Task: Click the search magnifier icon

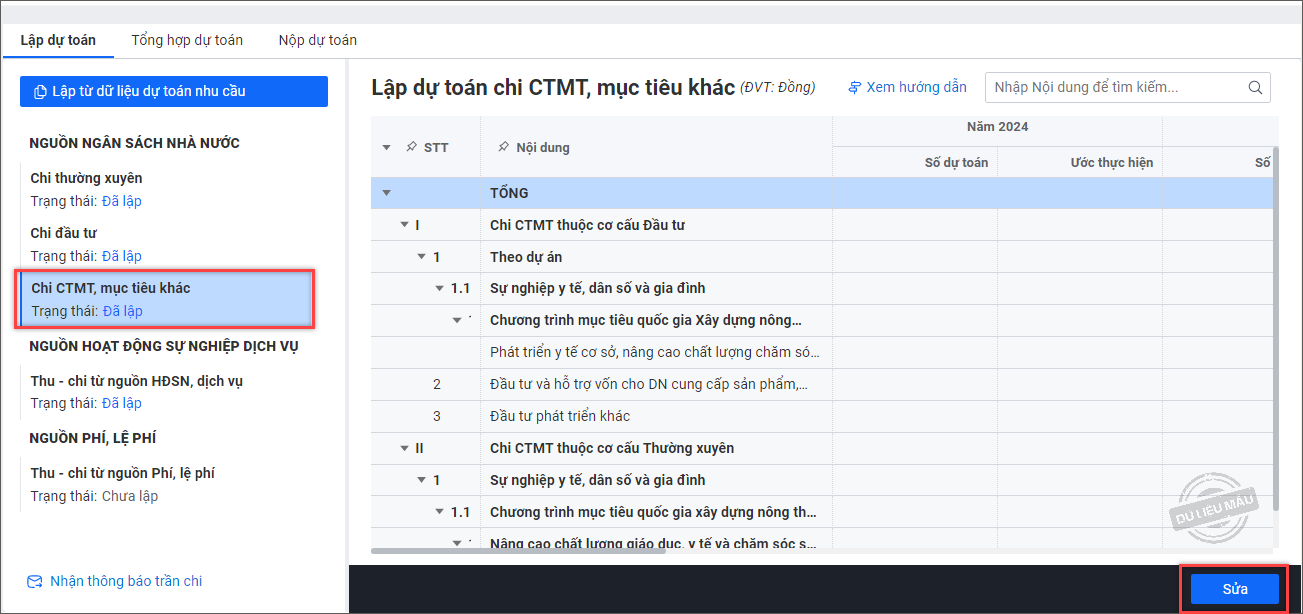Action: (1255, 87)
